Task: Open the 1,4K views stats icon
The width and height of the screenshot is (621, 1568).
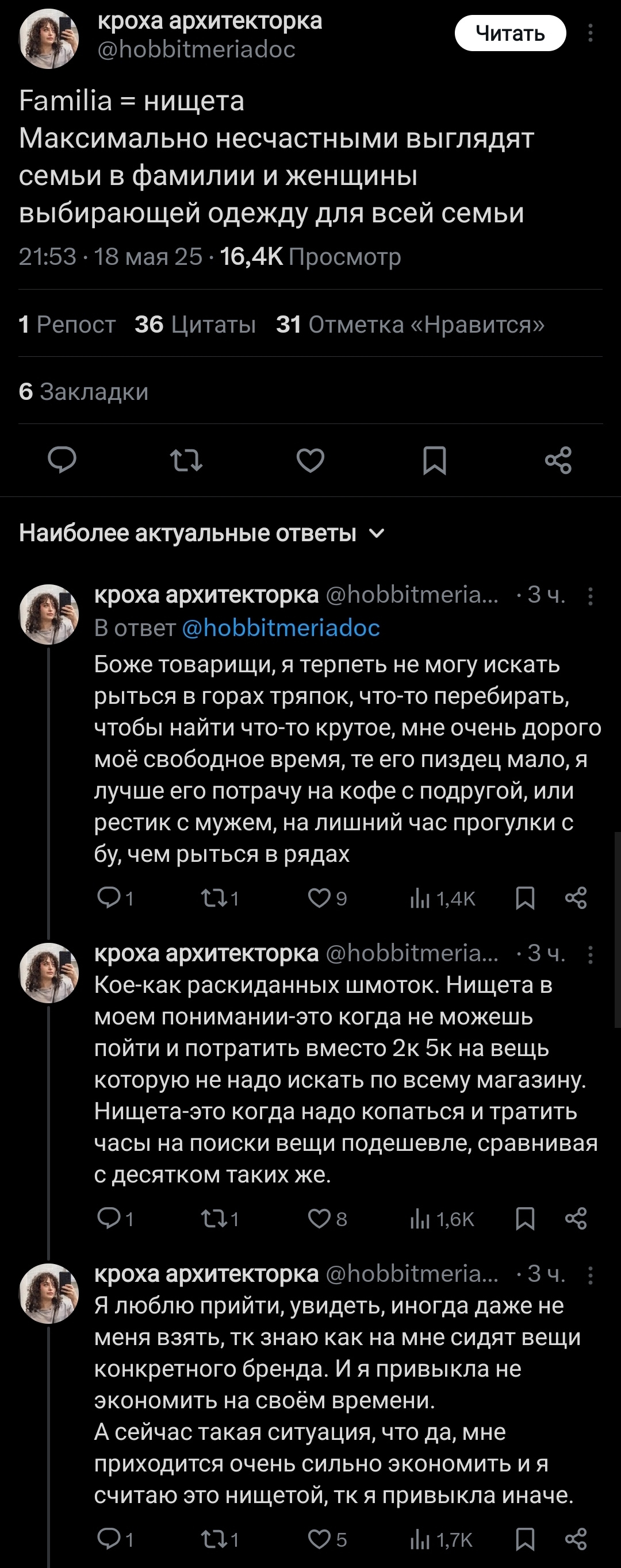Action: [420, 898]
